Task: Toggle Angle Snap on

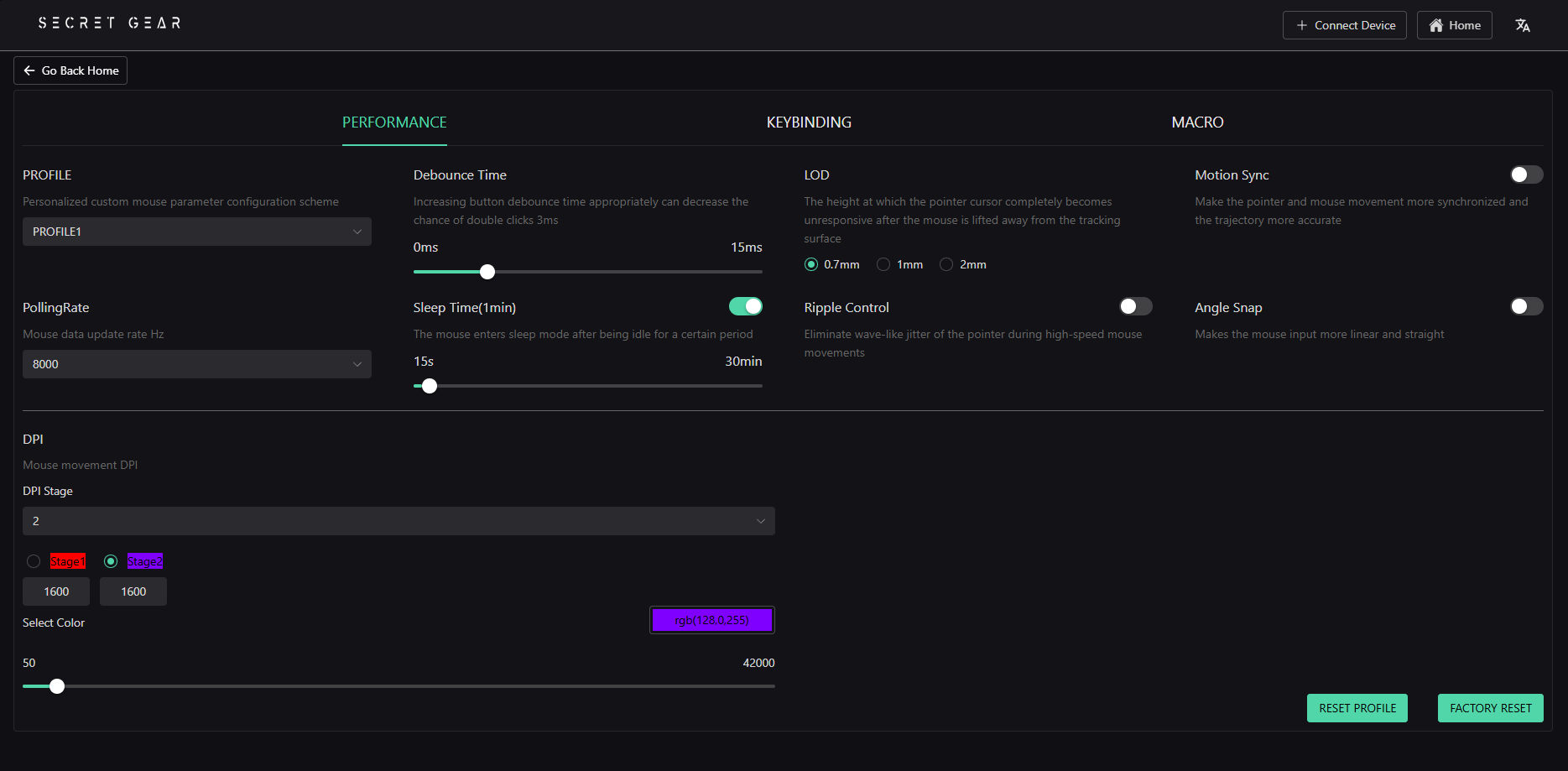Action: point(1526,306)
